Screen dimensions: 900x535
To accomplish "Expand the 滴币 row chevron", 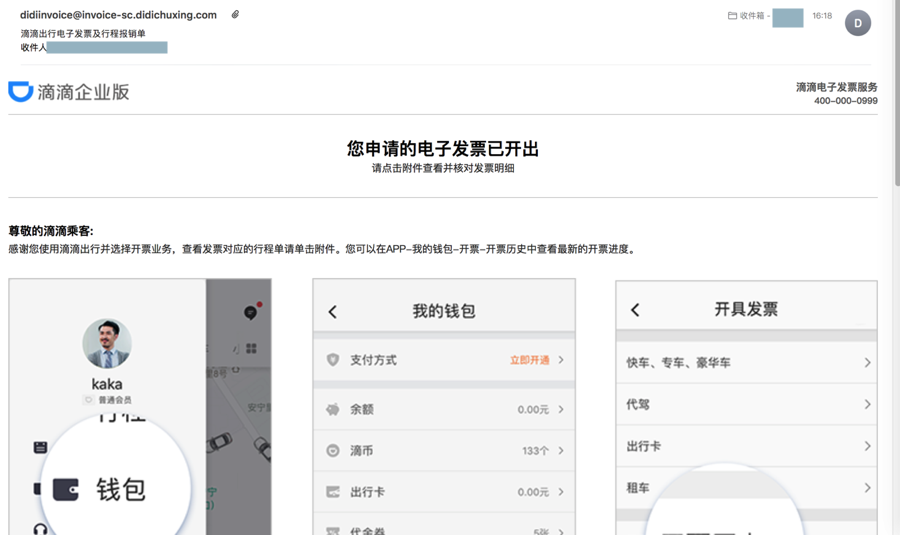I will pyautogui.click(x=561, y=451).
